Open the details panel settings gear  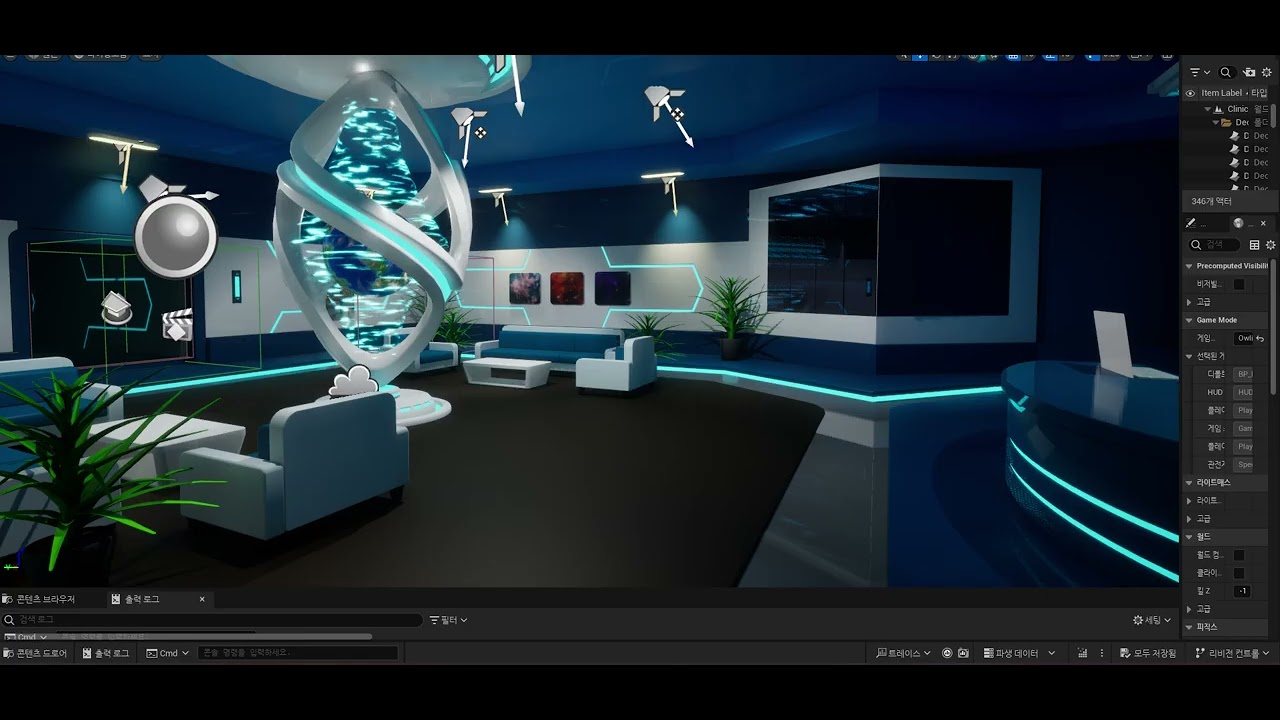(x=1271, y=245)
